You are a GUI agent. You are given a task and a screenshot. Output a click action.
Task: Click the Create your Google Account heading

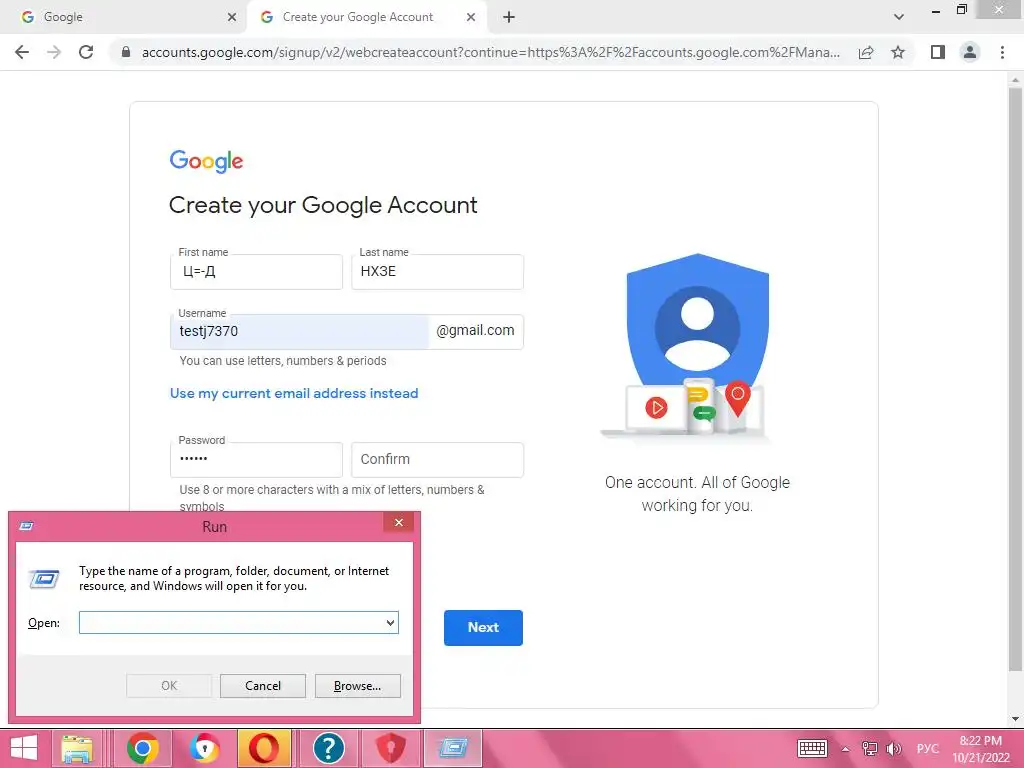click(323, 205)
